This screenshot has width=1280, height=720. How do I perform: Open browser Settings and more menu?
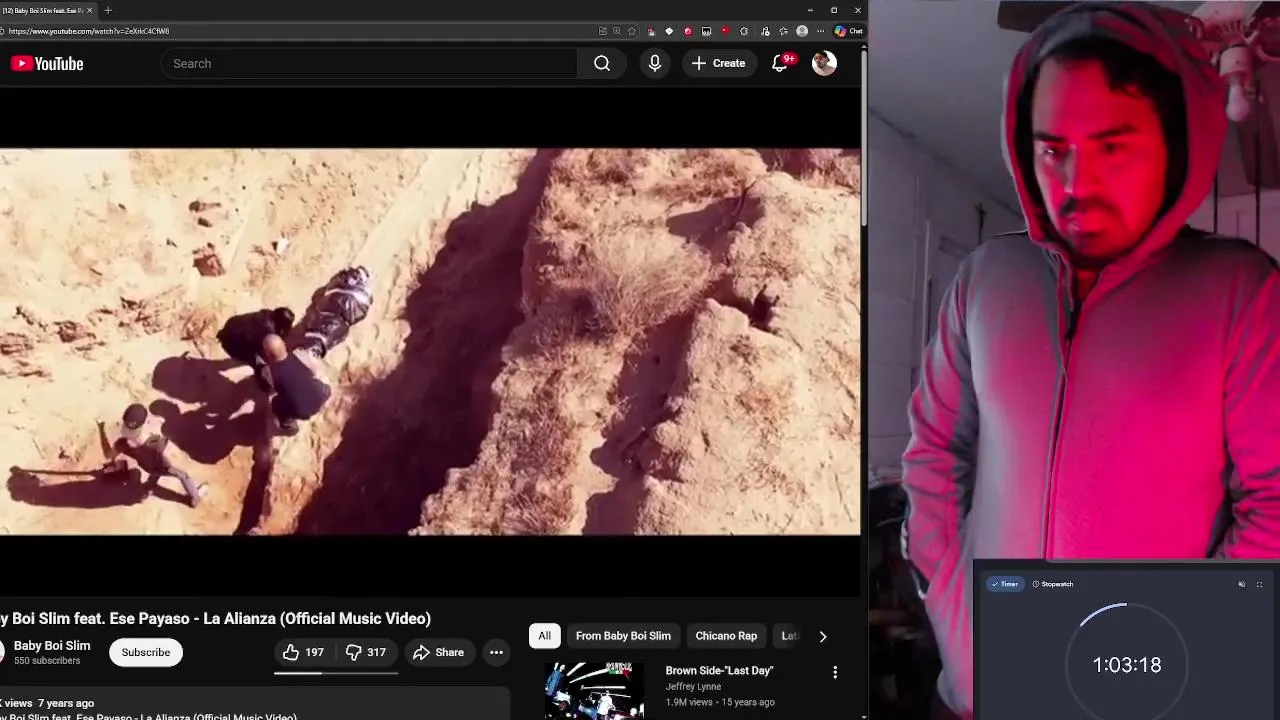pos(821,31)
